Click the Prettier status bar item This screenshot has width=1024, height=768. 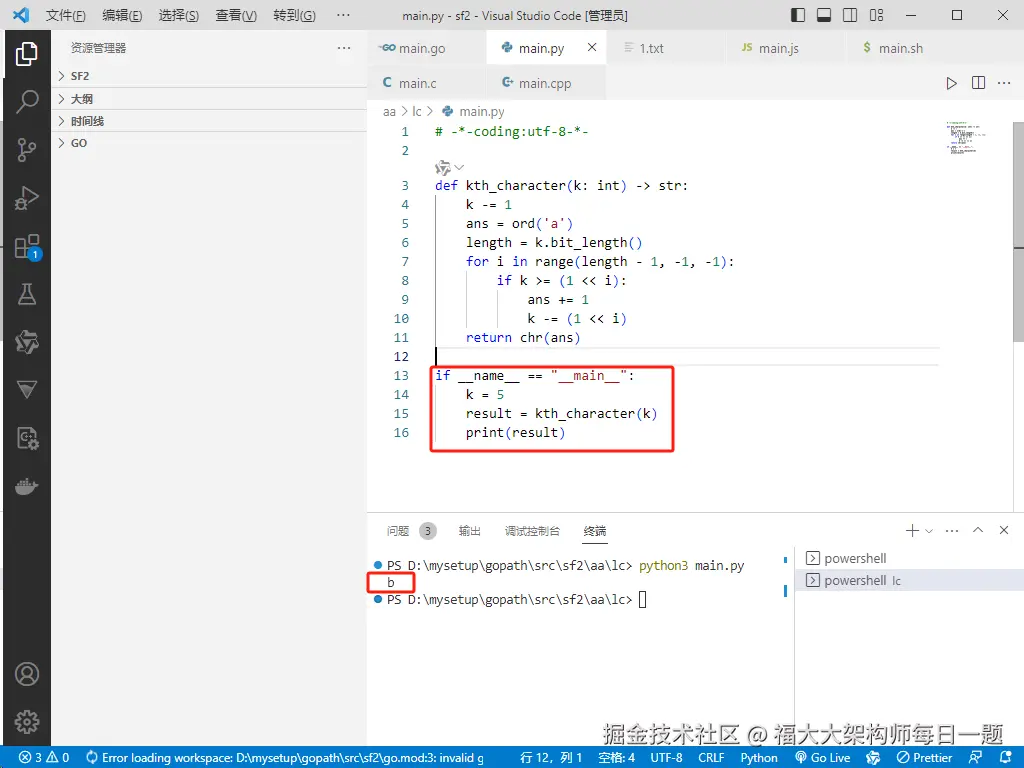[x=925, y=758]
